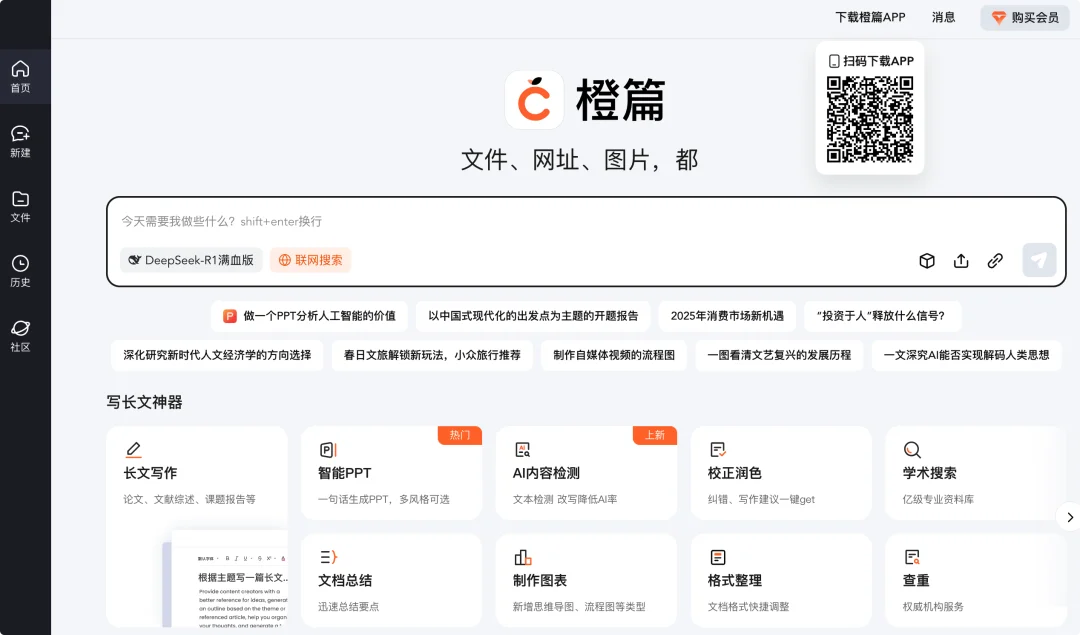Click description 论文、文献综述、课题报告等

point(189,499)
